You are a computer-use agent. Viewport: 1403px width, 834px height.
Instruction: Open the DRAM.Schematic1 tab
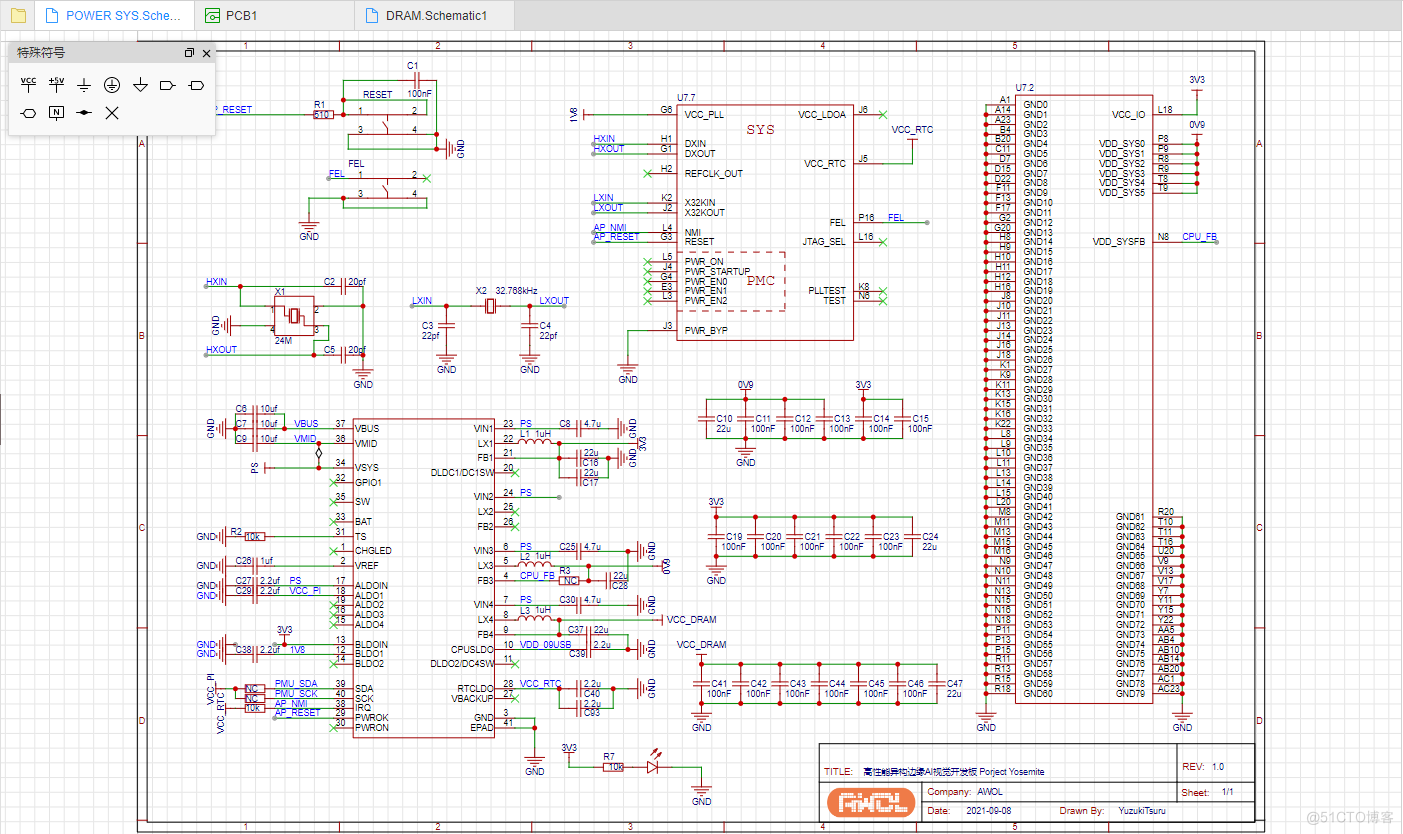coord(425,16)
